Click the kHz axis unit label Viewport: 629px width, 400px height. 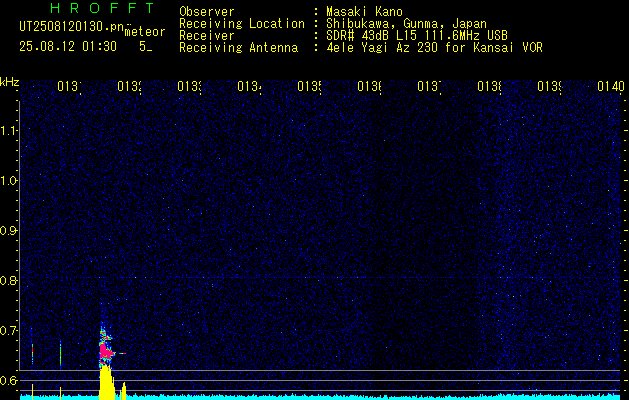click(9, 82)
